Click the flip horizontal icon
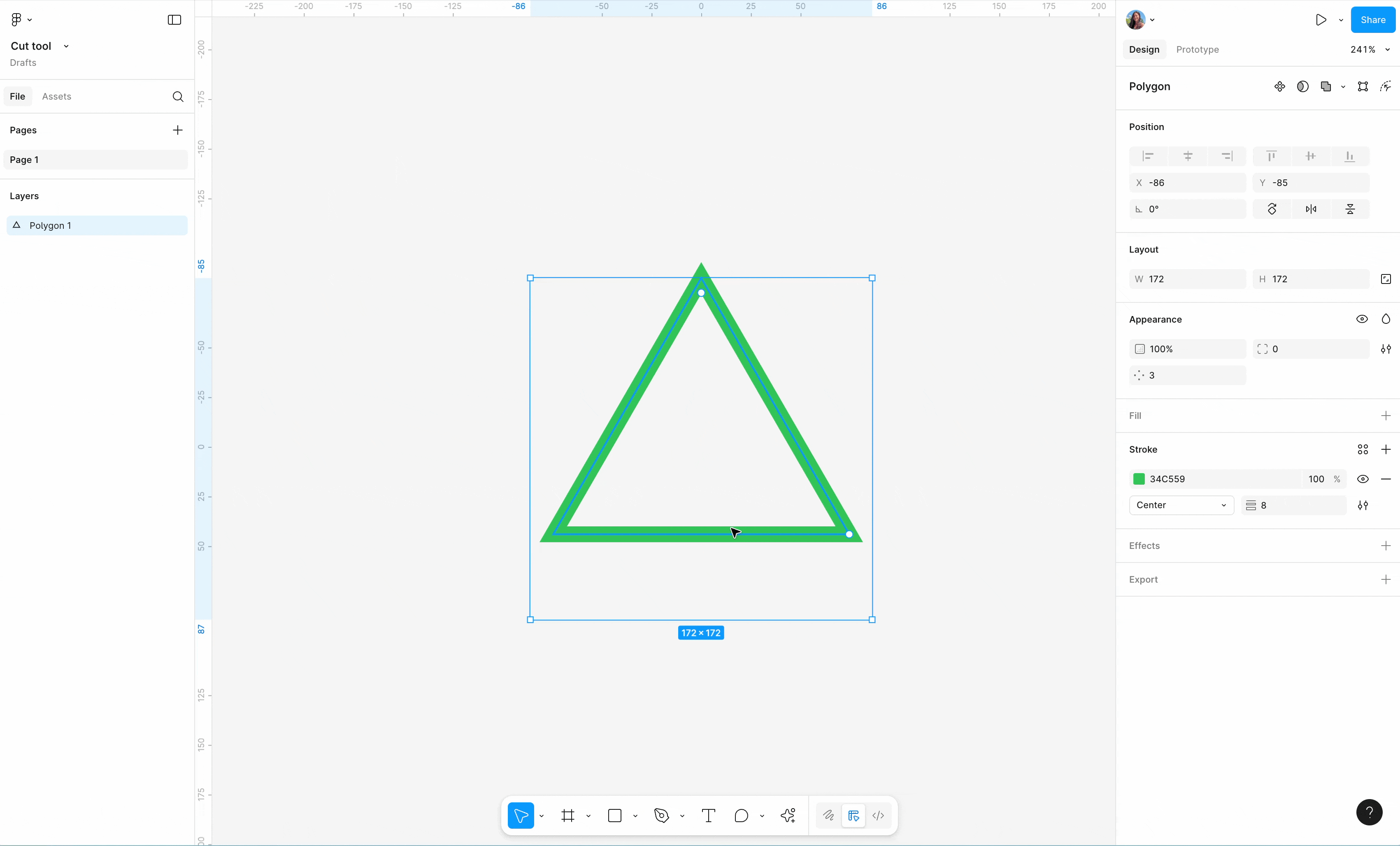The image size is (1400, 846). (1311, 209)
